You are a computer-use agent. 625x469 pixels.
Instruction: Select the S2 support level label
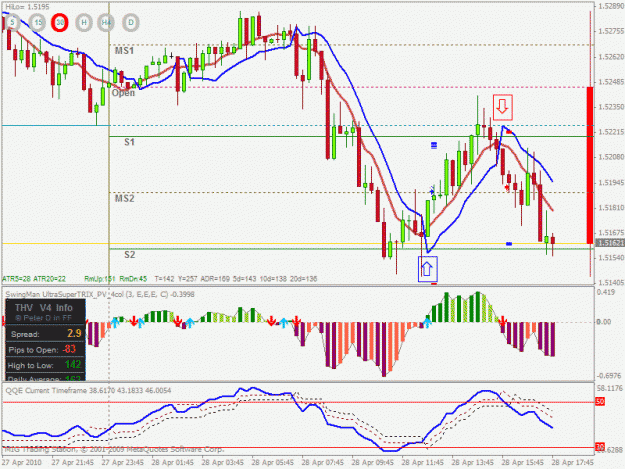point(130,255)
